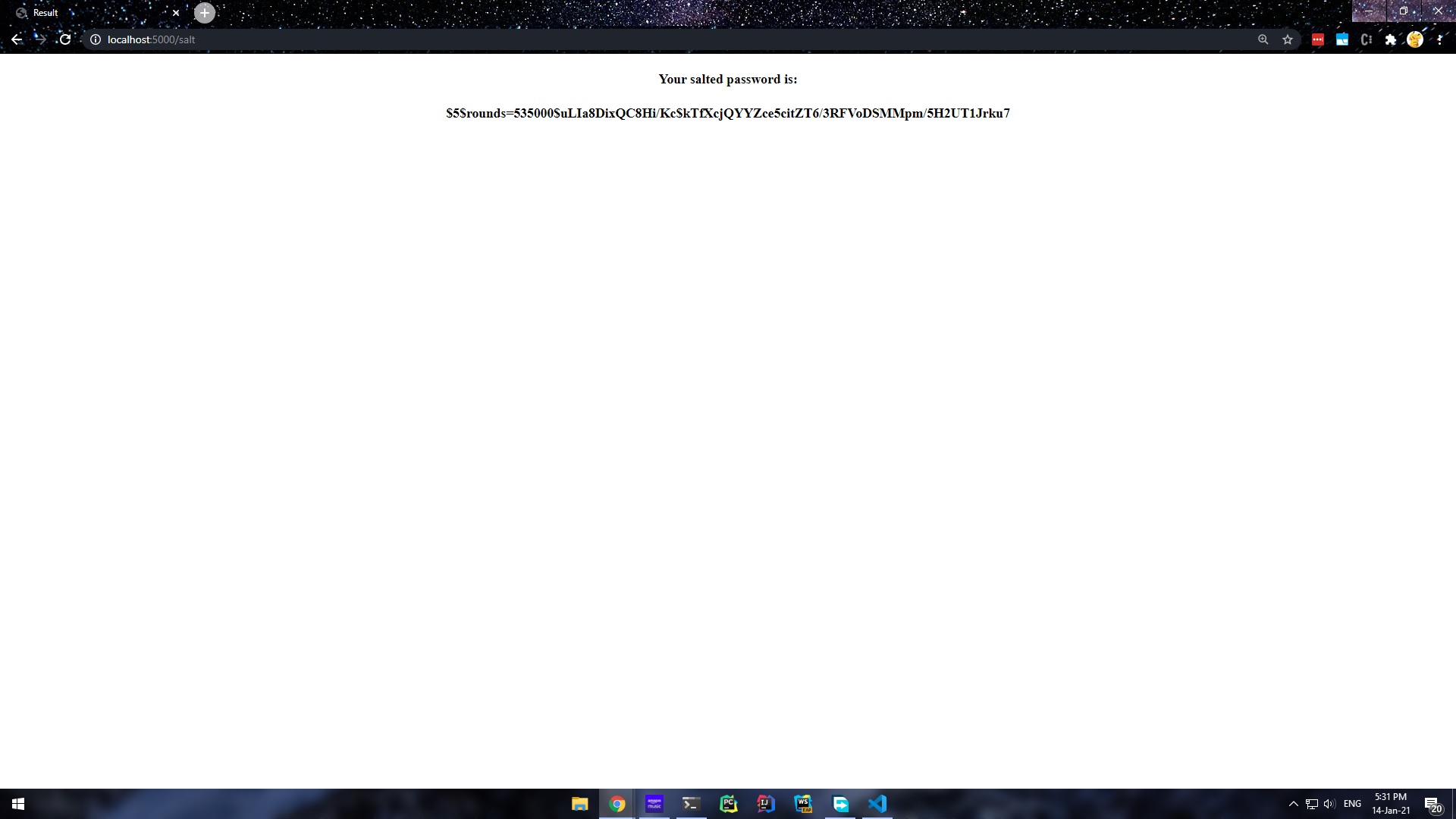The image size is (1456, 819).
Task: Click the site information icon beside localhost
Action: click(x=96, y=39)
